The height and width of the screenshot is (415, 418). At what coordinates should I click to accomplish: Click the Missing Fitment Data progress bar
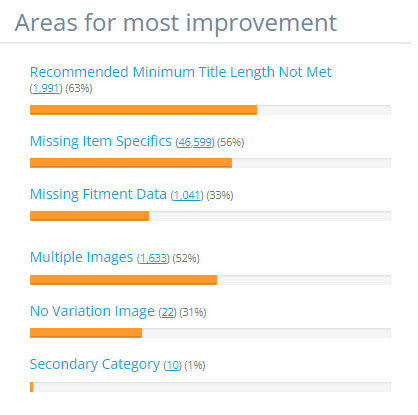tap(210, 216)
